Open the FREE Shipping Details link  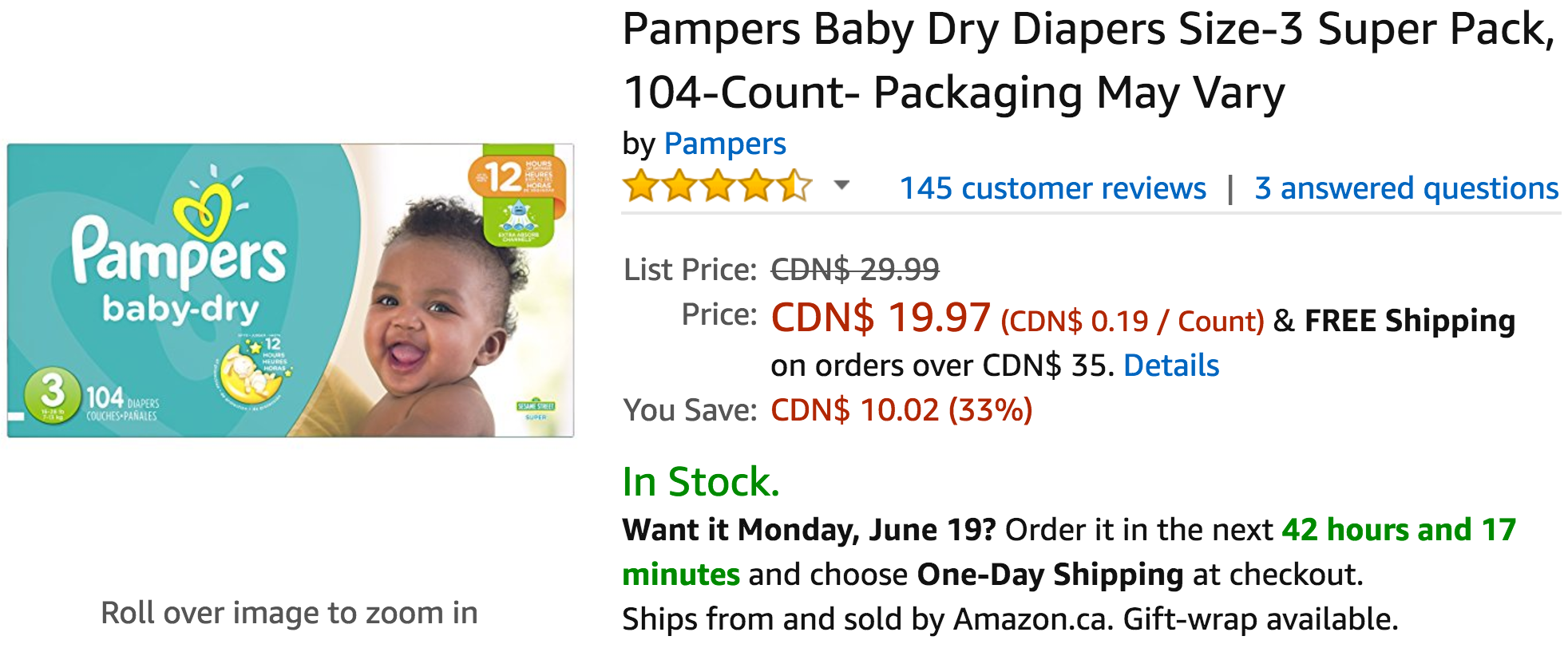[x=1171, y=365]
